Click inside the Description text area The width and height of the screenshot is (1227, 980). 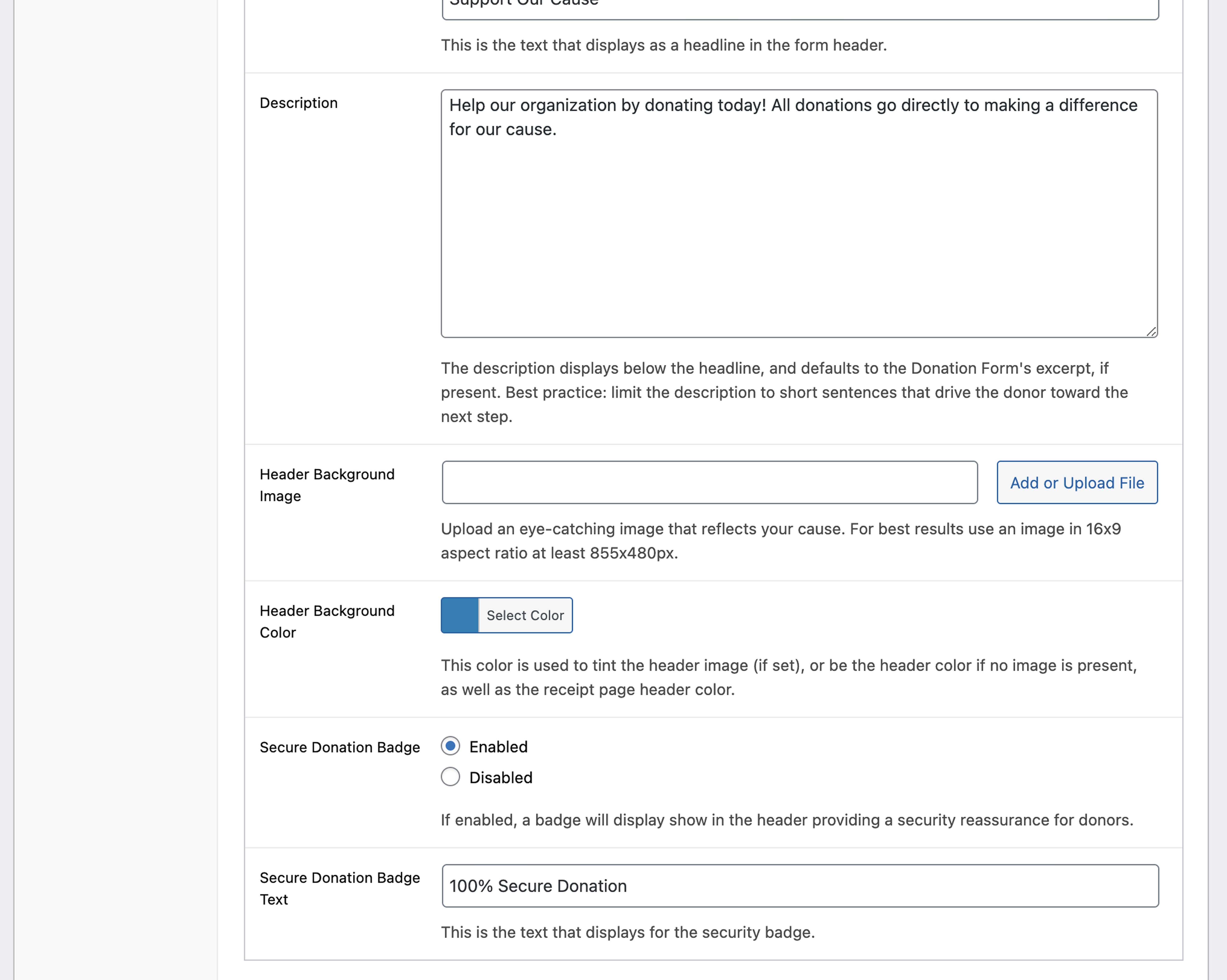pyautogui.click(x=799, y=228)
